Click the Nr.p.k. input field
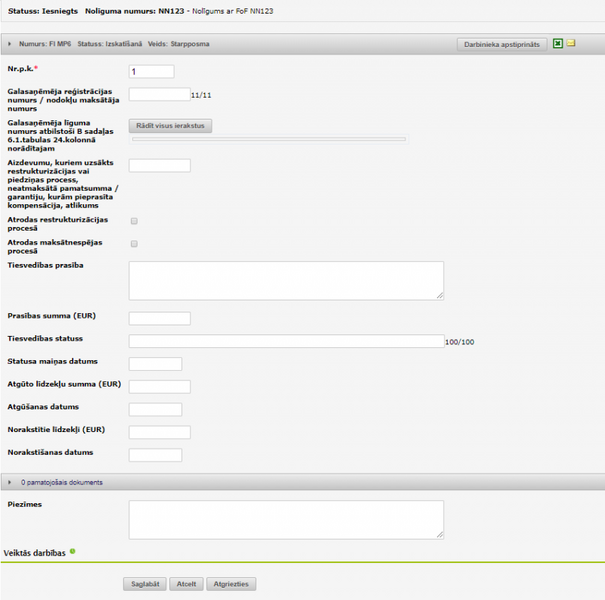 (x=151, y=72)
